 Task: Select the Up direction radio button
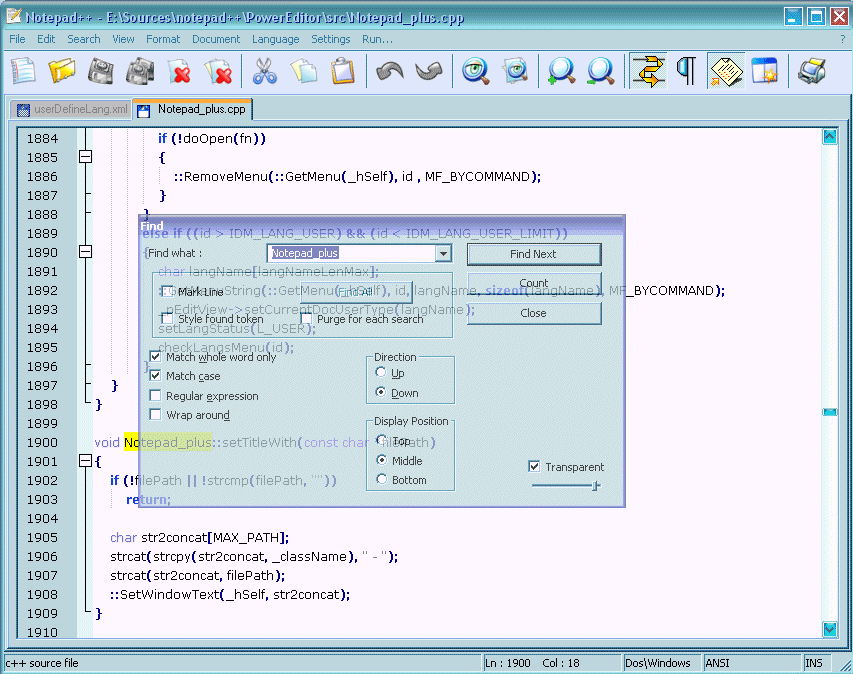[x=381, y=372]
